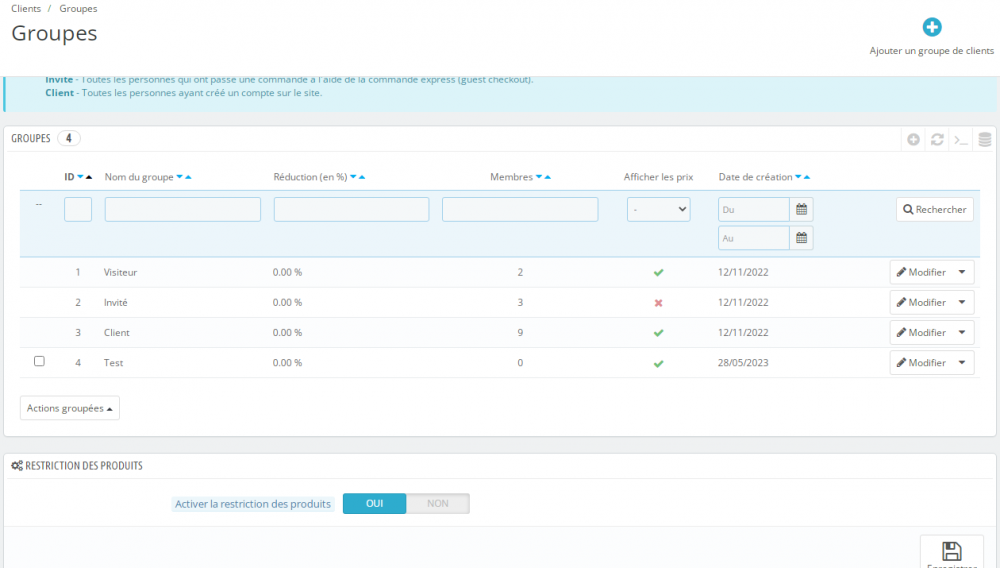
Task: Sort Nom du groupe ascending
Action: tap(188, 177)
